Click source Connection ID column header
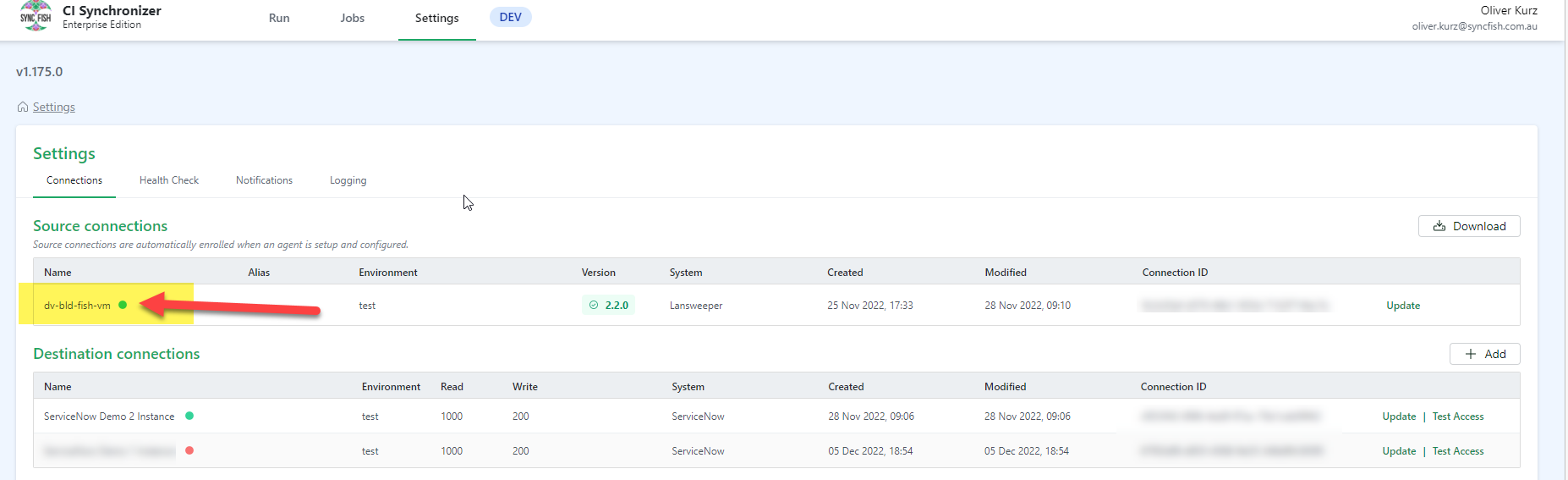1568x480 pixels. click(1175, 273)
